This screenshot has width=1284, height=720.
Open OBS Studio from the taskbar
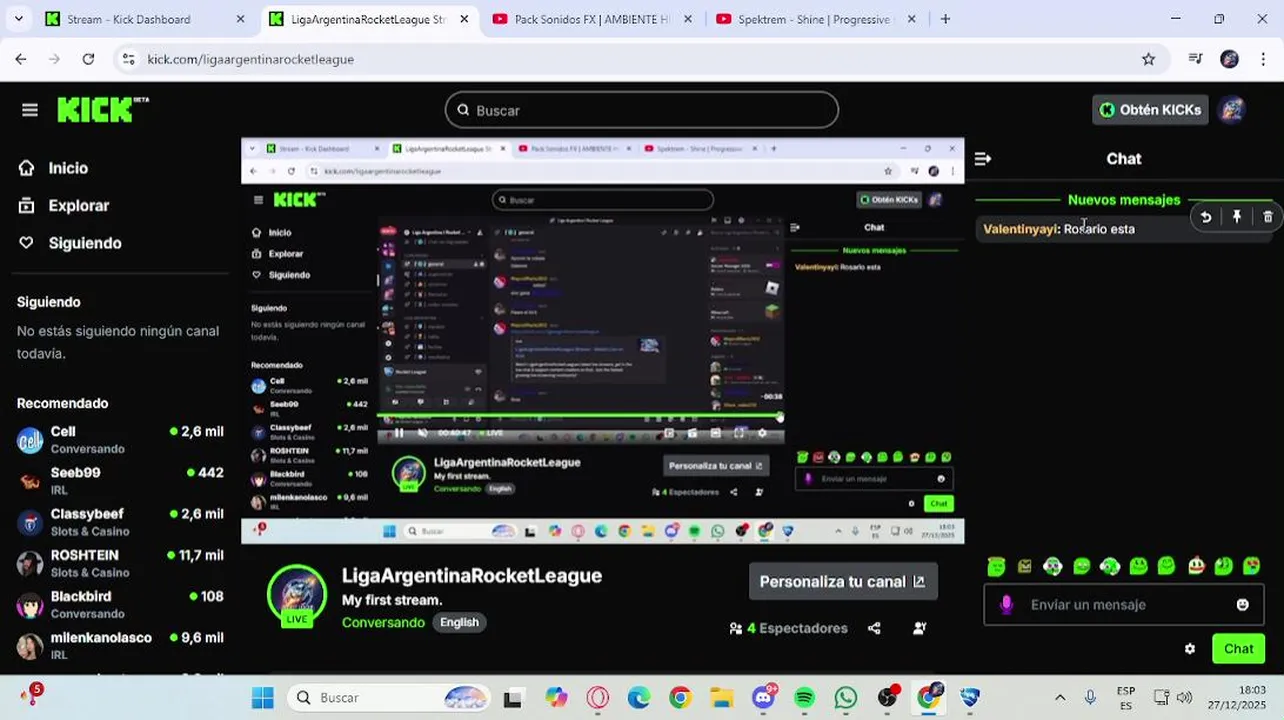coord(888,698)
